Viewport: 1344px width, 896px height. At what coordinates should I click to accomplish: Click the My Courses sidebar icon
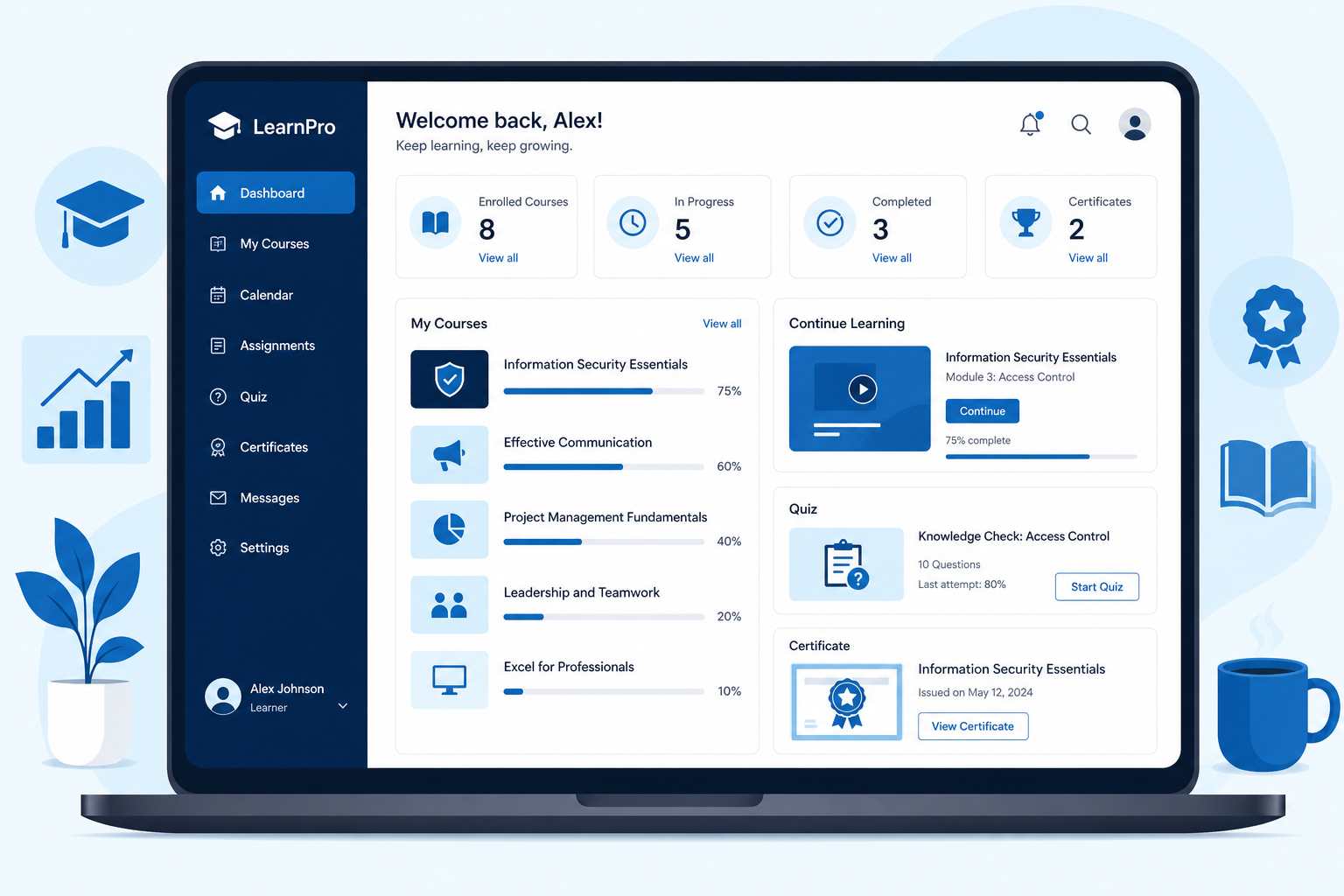219,244
